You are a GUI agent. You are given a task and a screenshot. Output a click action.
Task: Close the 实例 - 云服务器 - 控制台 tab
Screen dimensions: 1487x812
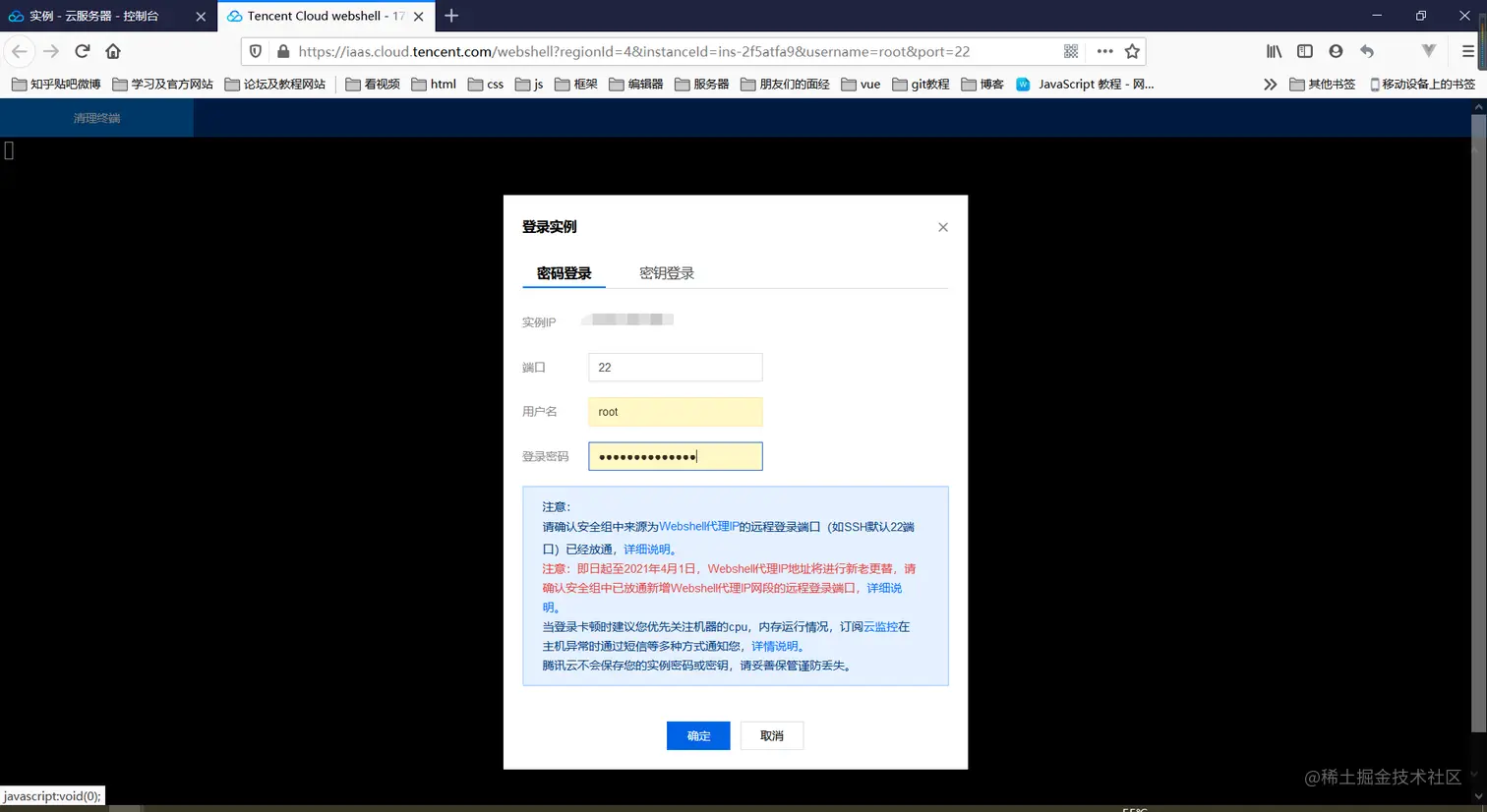(201, 17)
